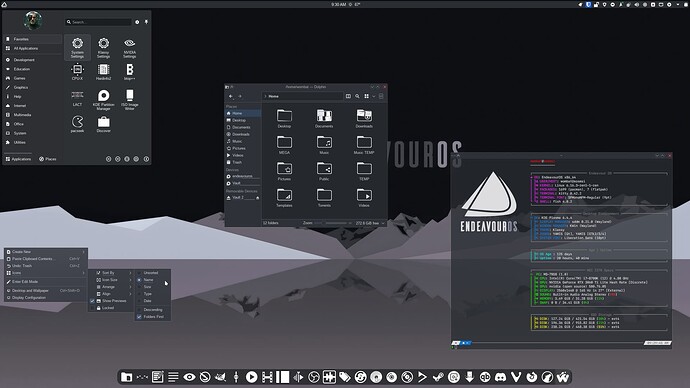This screenshot has width=690, height=388.
Task: Click the forward arrow in Dolphin
Action: coord(240,96)
